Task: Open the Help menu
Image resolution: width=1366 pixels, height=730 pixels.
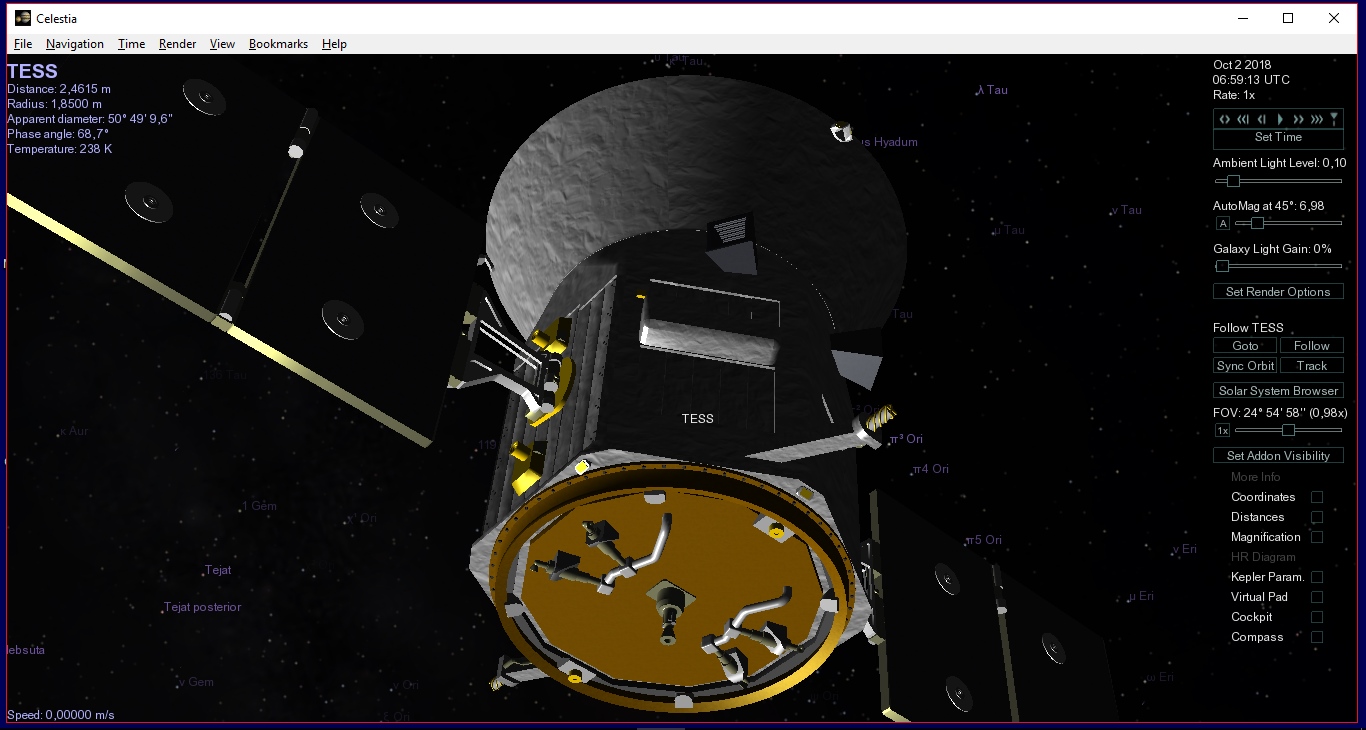Action: 334,44
